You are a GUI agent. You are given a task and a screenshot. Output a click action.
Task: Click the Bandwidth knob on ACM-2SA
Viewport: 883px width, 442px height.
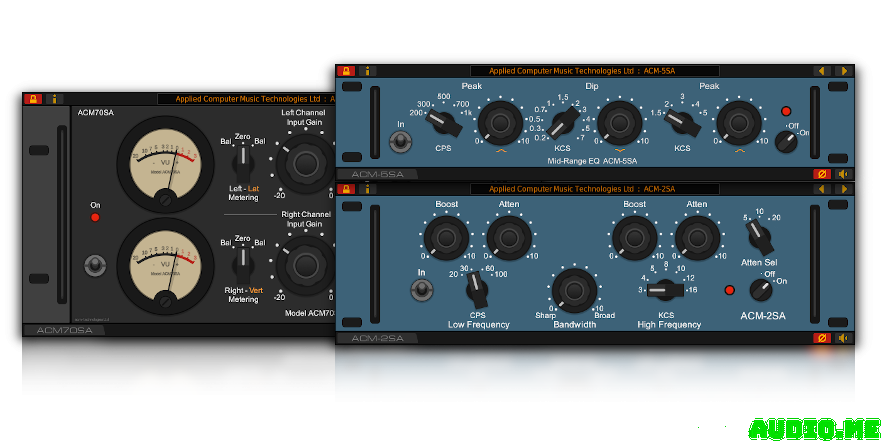(x=574, y=291)
